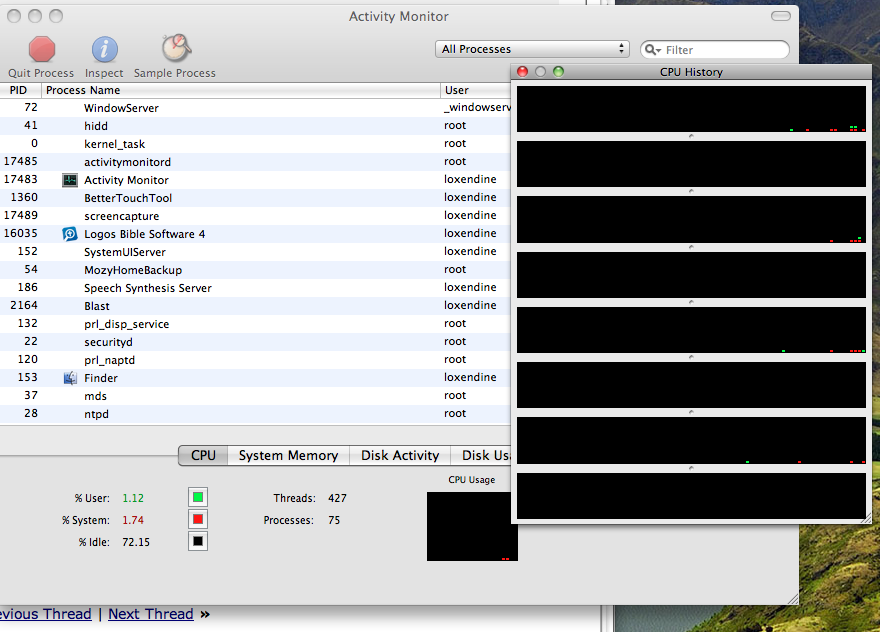
Task: Select the mds process row
Action: (255, 396)
